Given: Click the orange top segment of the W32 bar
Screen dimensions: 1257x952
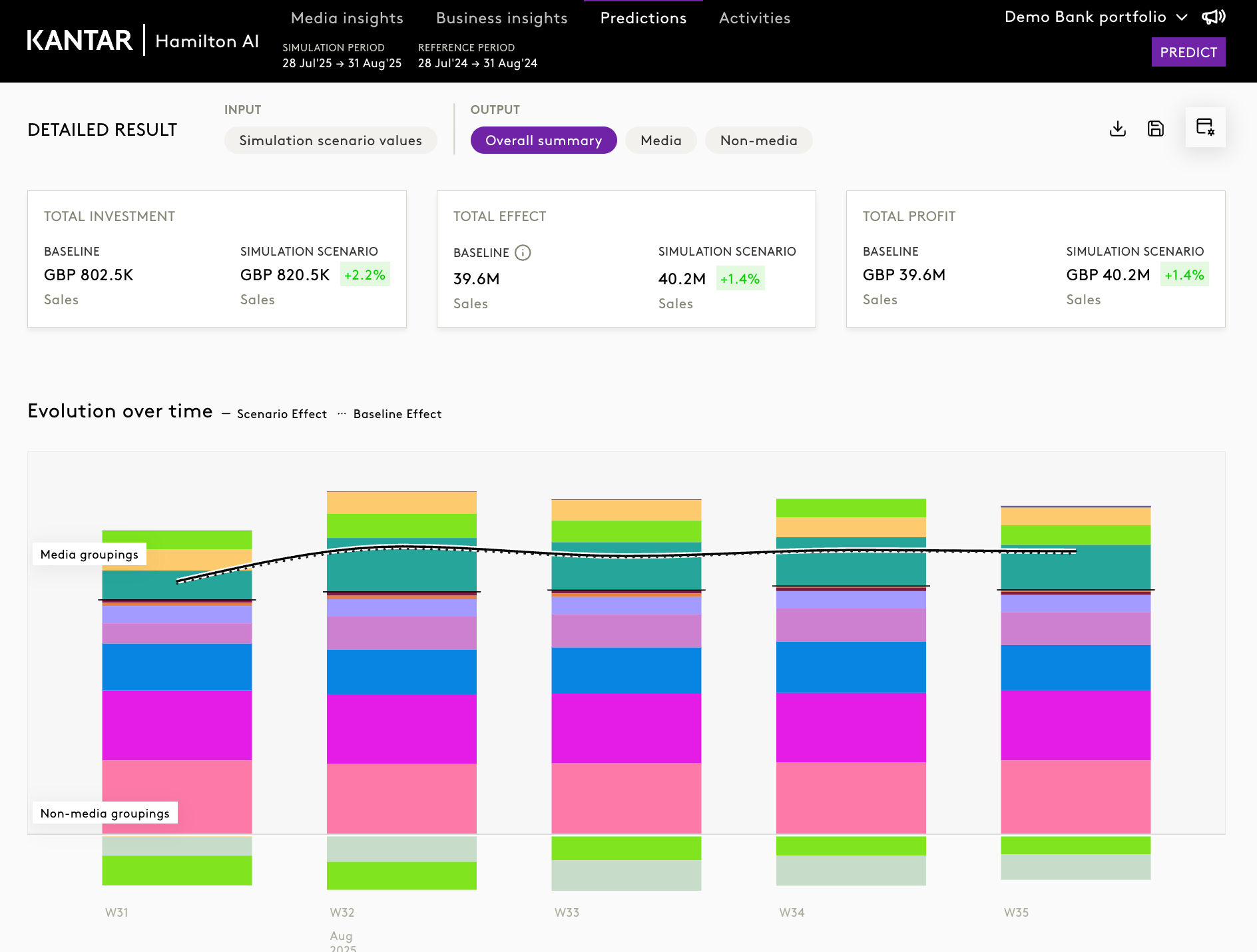Looking at the screenshot, I should coord(401,503).
